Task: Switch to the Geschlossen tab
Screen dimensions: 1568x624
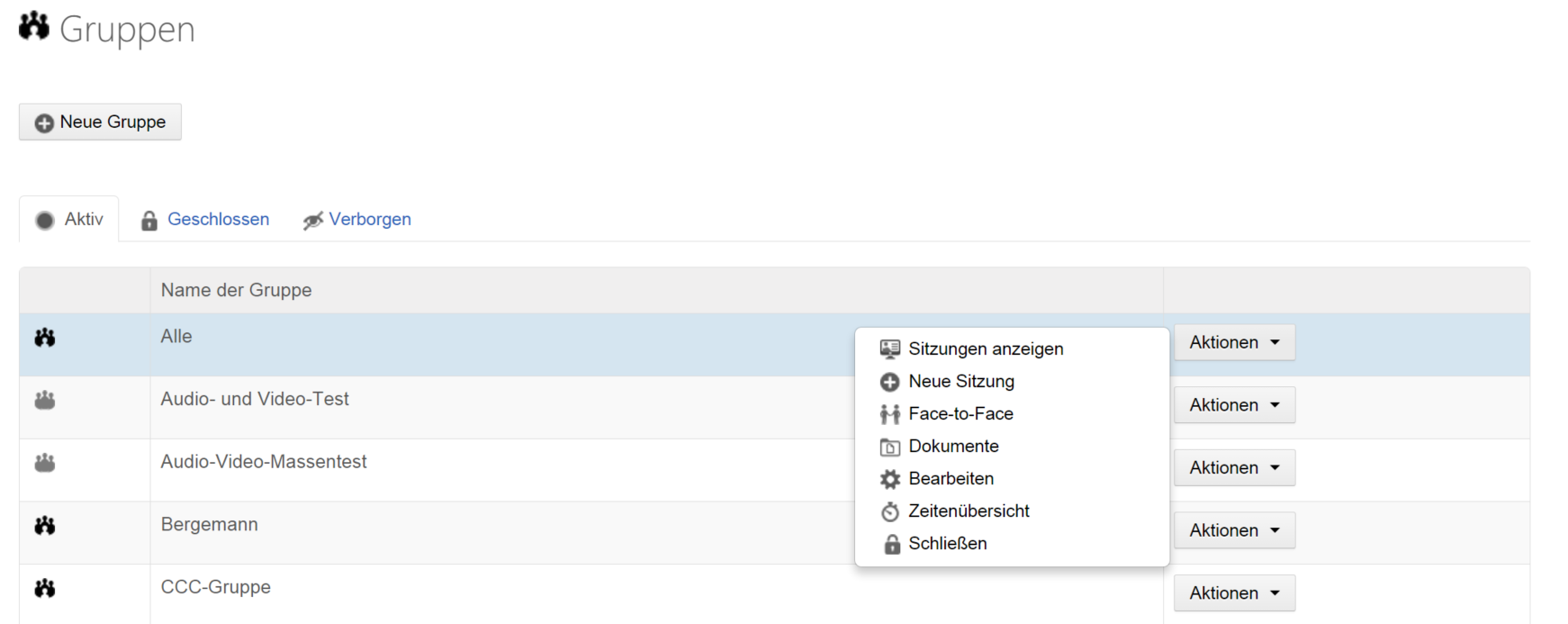Action: point(205,220)
